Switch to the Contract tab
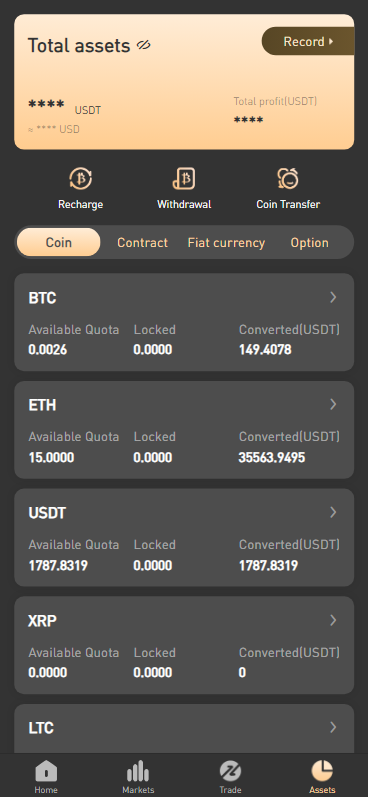Viewport: 368px width, 797px height. click(142, 242)
